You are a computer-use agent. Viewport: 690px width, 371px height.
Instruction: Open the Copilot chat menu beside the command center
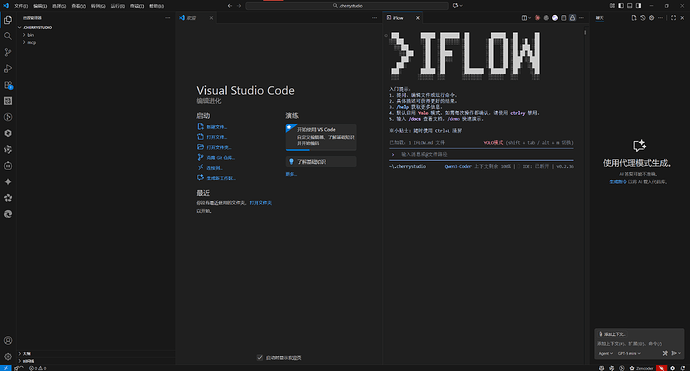point(457,6)
